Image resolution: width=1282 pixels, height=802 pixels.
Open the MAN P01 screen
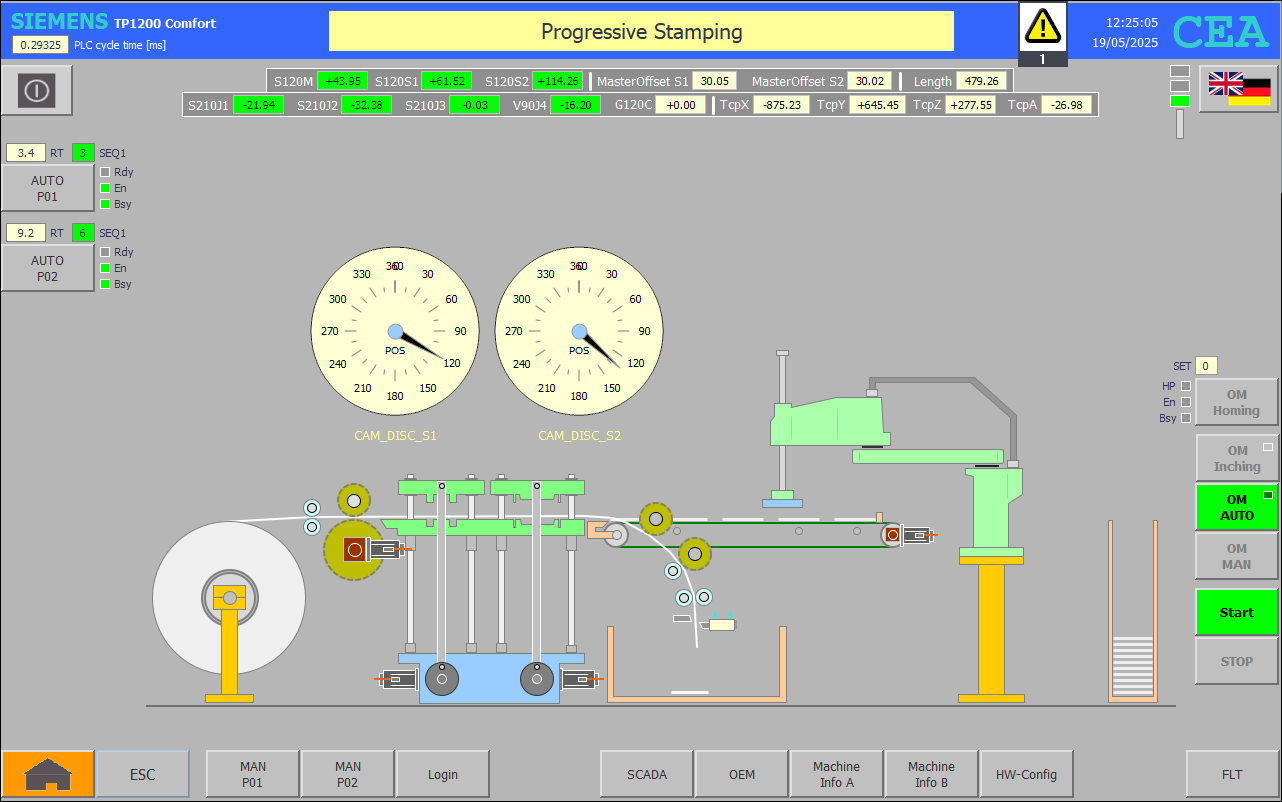point(252,774)
